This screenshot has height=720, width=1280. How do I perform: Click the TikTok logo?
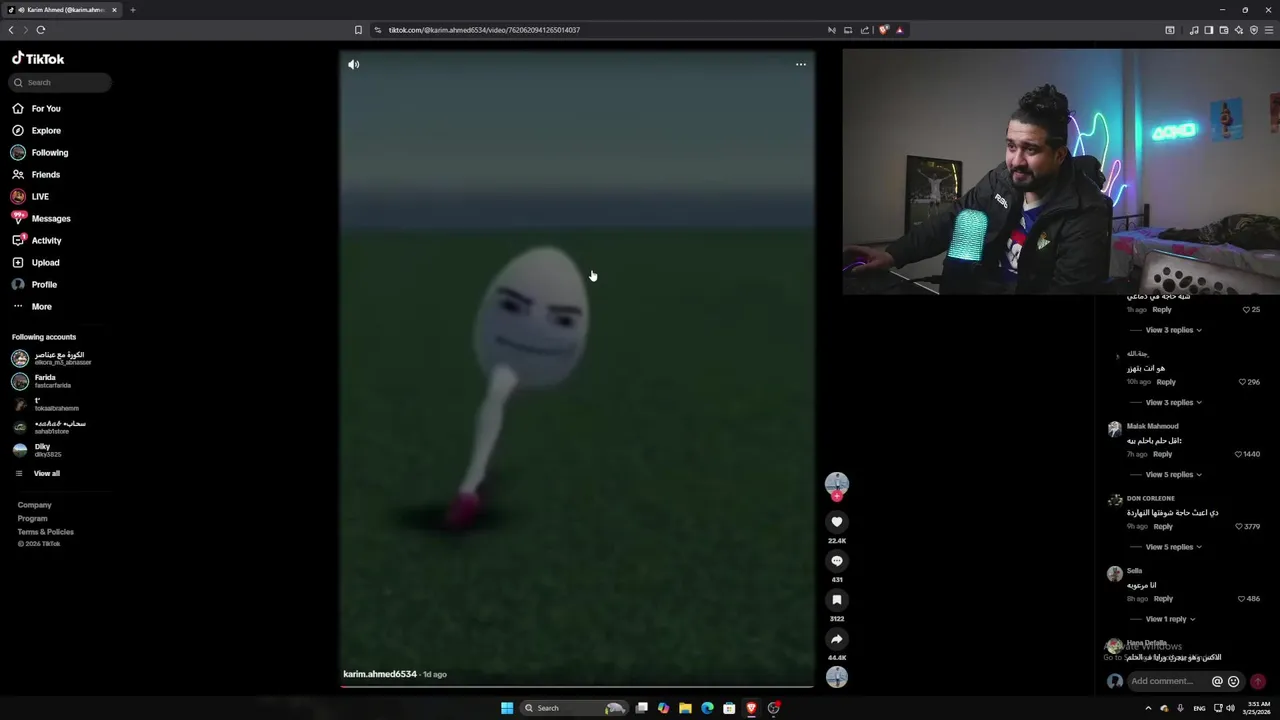point(38,59)
